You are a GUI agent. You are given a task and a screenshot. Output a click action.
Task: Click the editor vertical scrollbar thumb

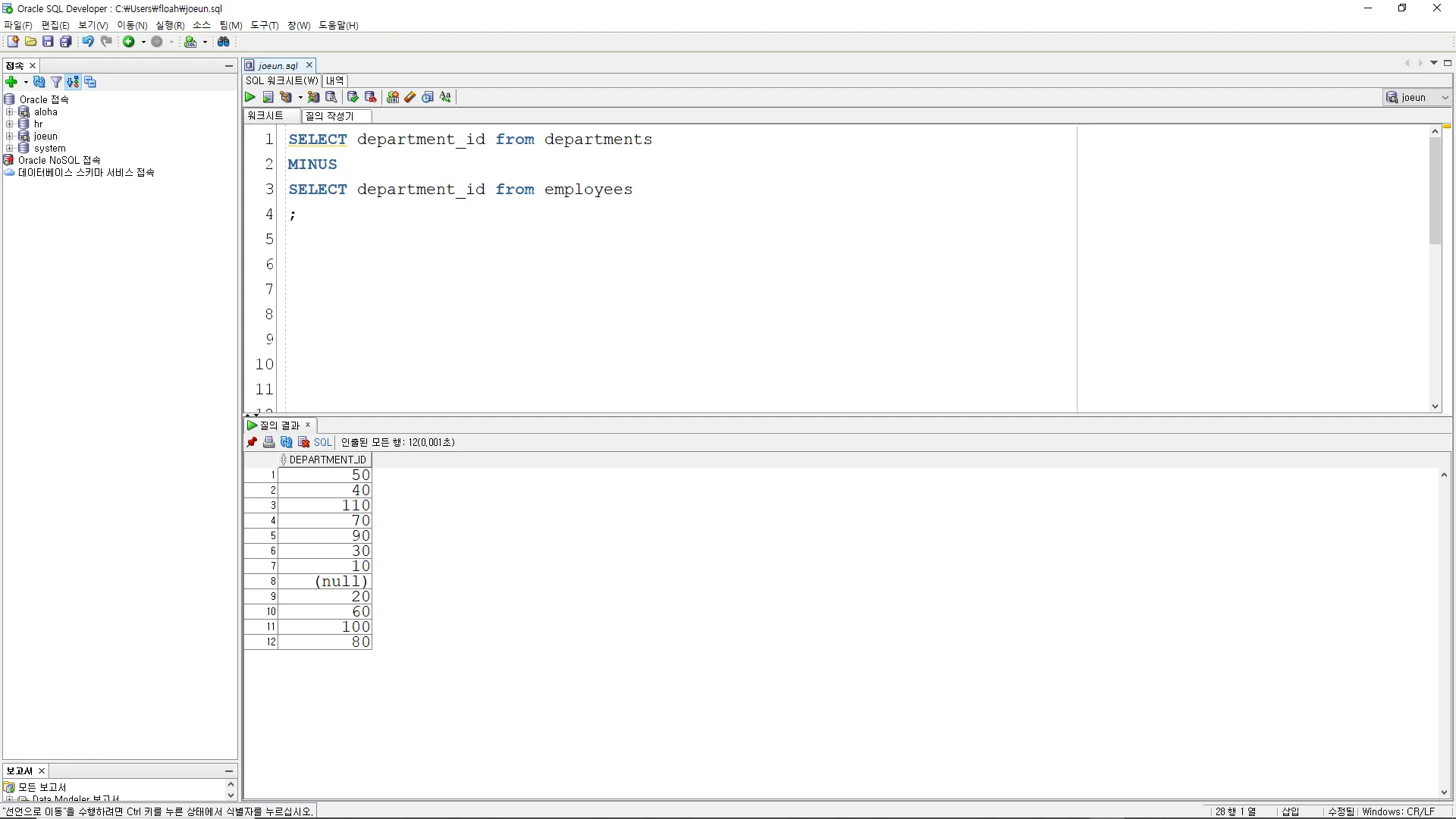1435,190
